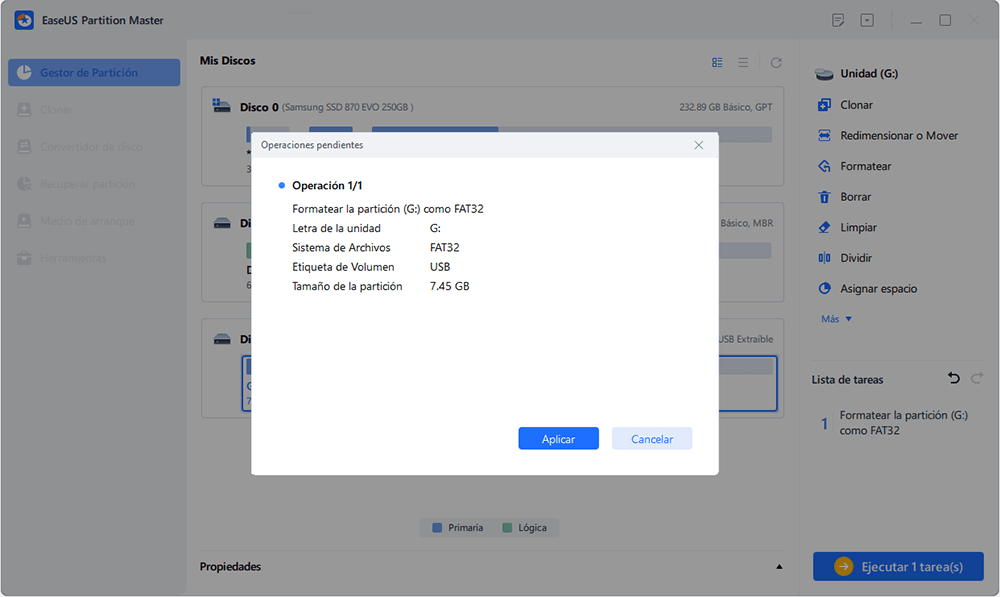Click the Asignar espacio icon

825,288
